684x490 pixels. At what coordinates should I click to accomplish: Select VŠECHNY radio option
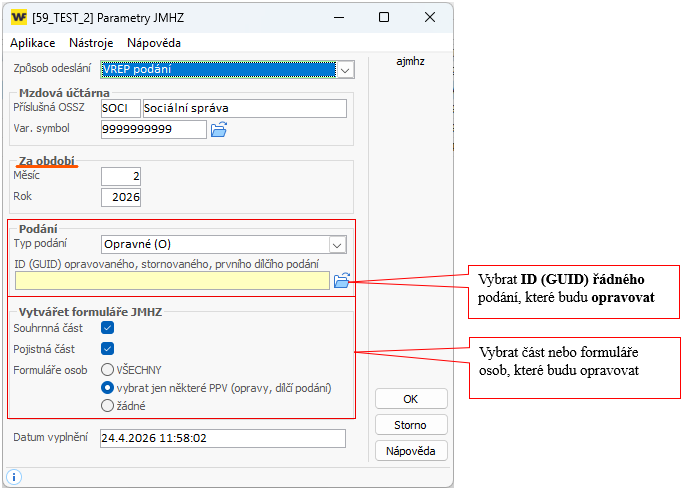[108, 369]
